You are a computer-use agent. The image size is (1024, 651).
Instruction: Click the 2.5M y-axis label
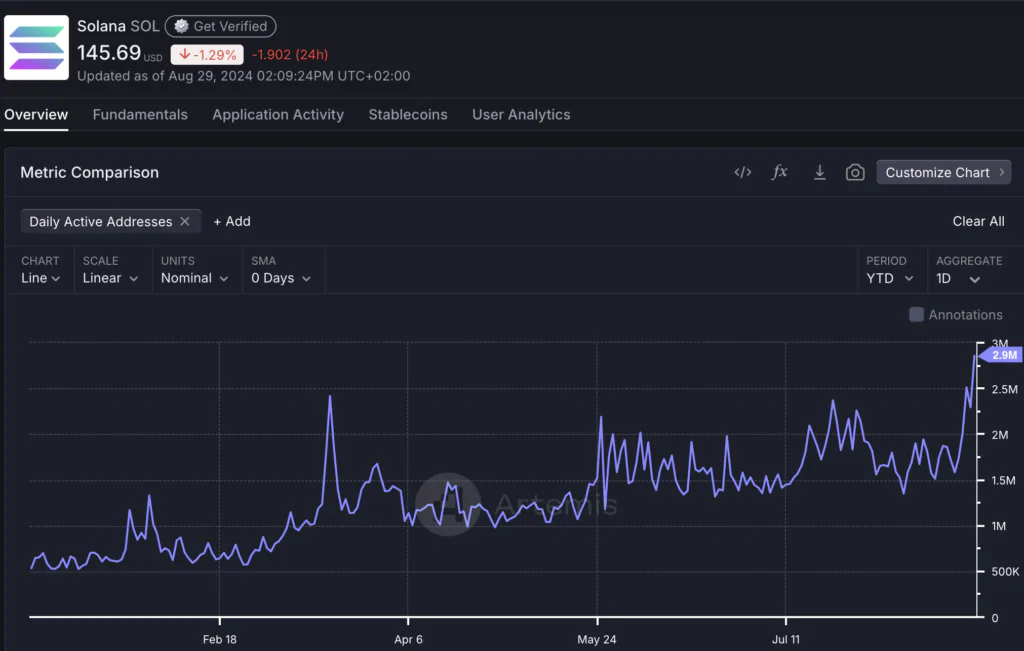pyautogui.click(x=1004, y=389)
